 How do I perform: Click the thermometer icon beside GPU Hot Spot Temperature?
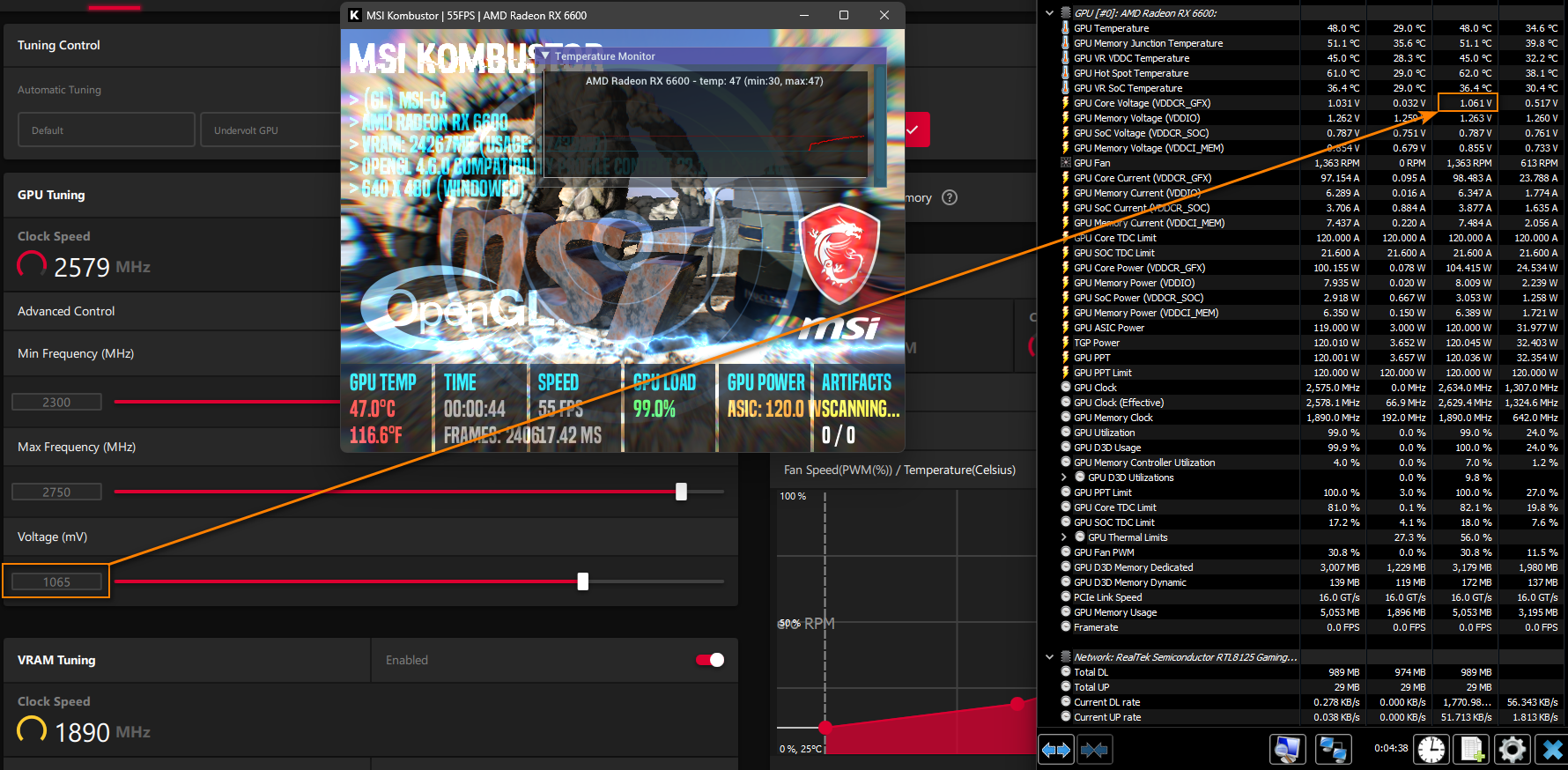[x=1066, y=73]
